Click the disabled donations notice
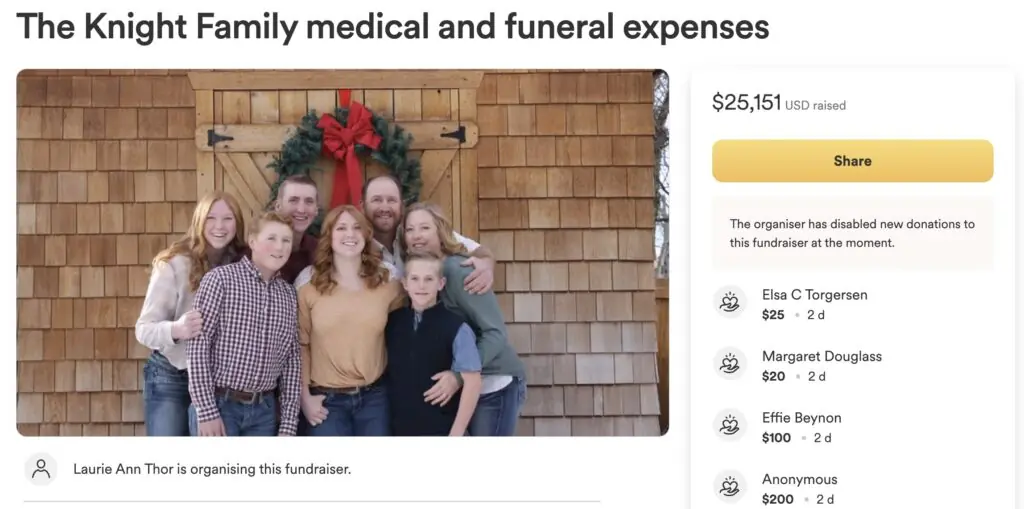1024x509 pixels. click(x=852, y=233)
